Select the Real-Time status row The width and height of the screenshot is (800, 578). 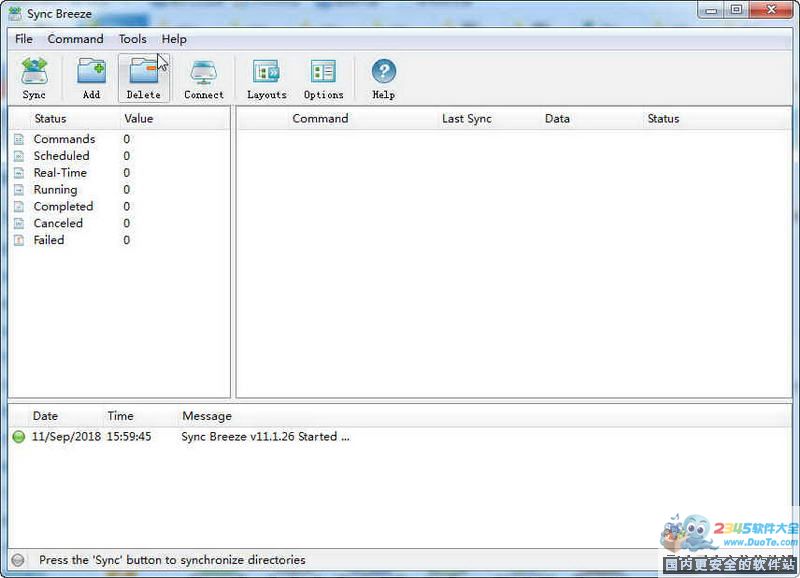click(119, 172)
